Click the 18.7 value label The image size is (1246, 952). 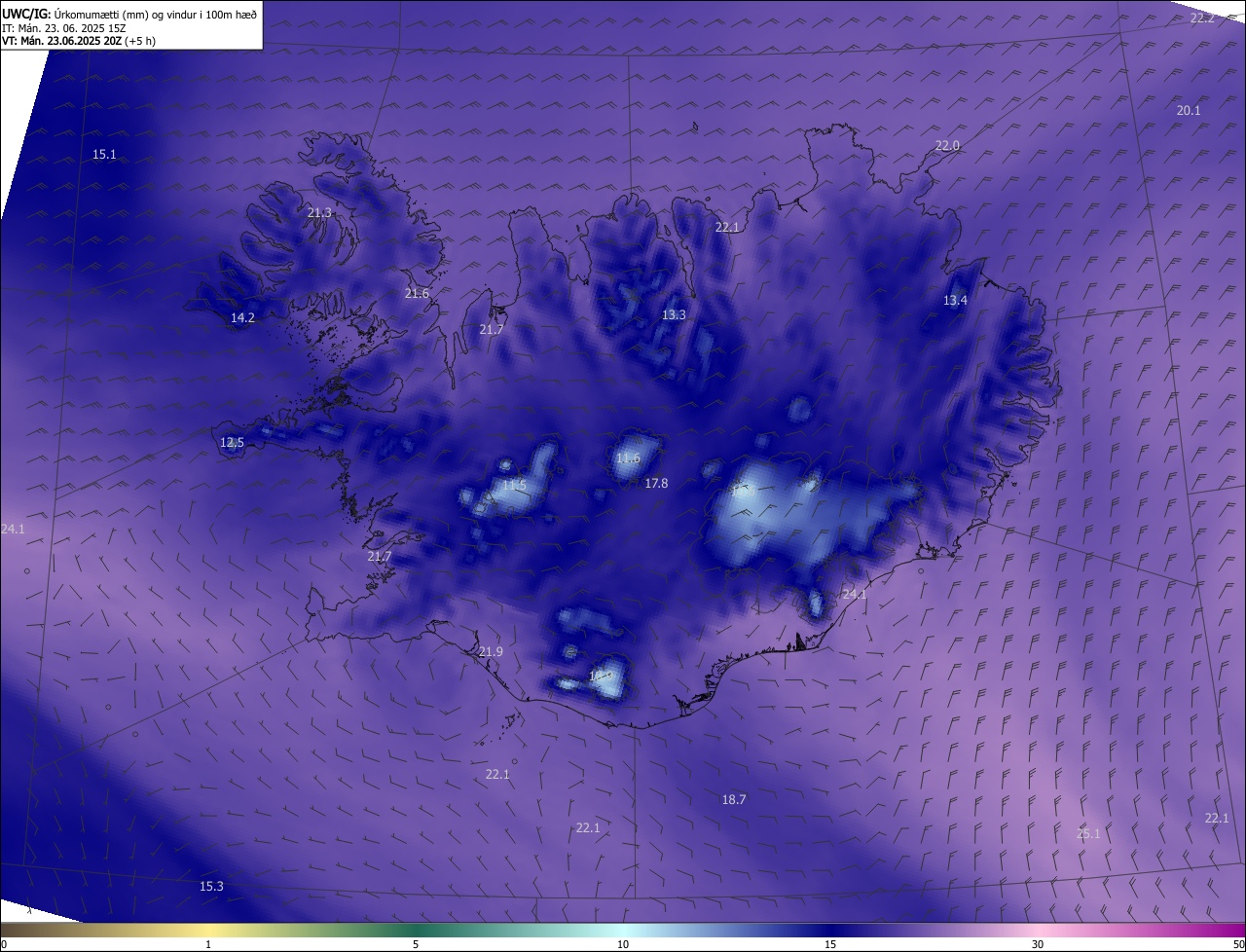tap(733, 800)
